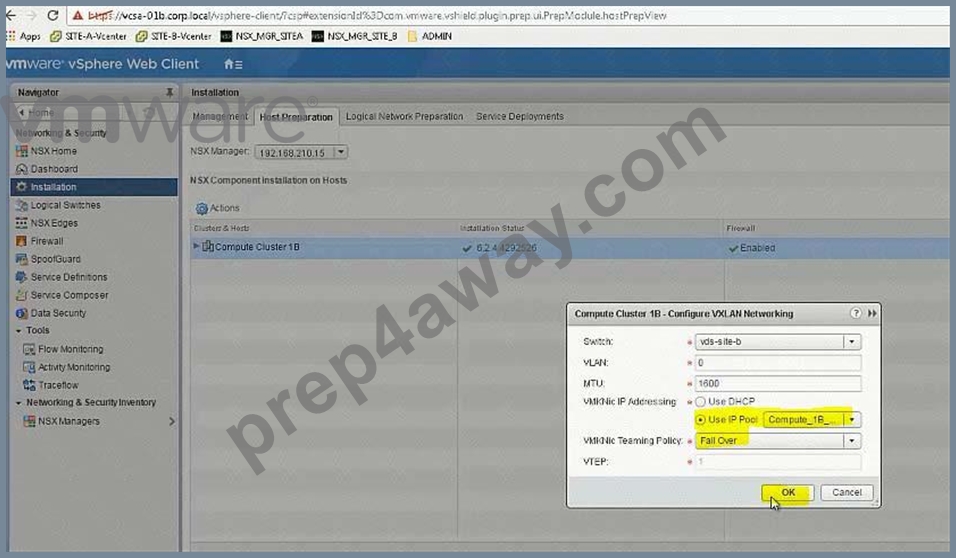The width and height of the screenshot is (956, 558).
Task: Expand Compute Cluster 1B row
Action: click(196, 246)
